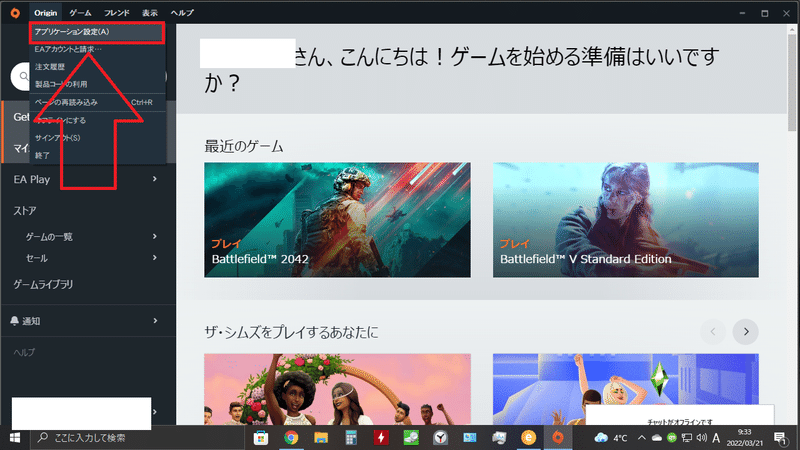Show previous Sims carousel items
Image resolution: width=800 pixels, height=450 pixels.
tap(713, 332)
